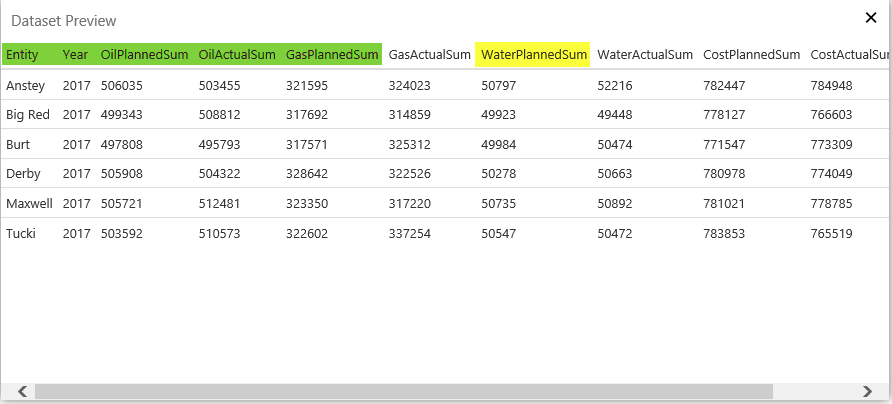The image size is (892, 404).
Task: Close the Dataset Preview dialog
Action: pyautogui.click(x=870, y=17)
